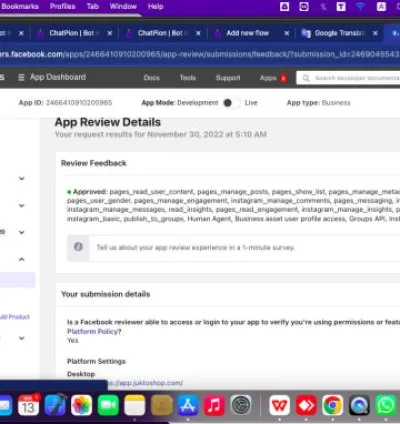400x424 pixels.
Task: Open the Window menu
Action: tap(123, 6)
